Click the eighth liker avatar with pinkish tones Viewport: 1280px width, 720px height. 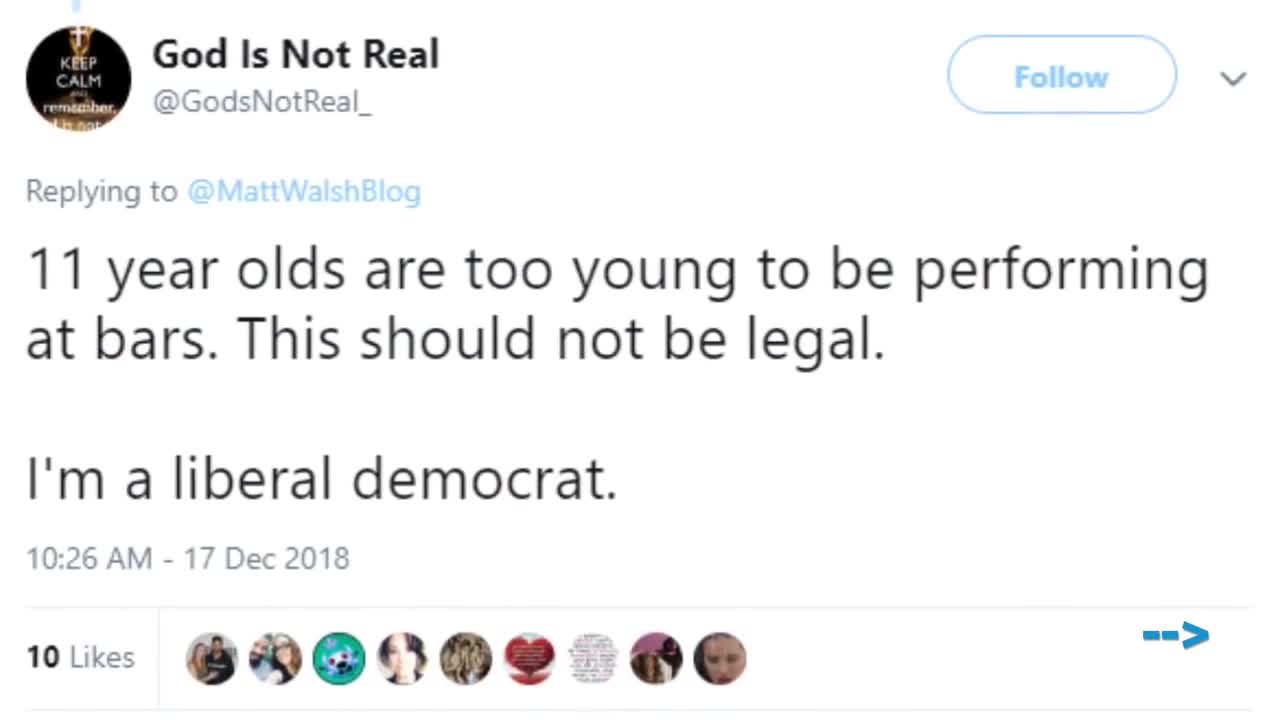coord(656,659)
